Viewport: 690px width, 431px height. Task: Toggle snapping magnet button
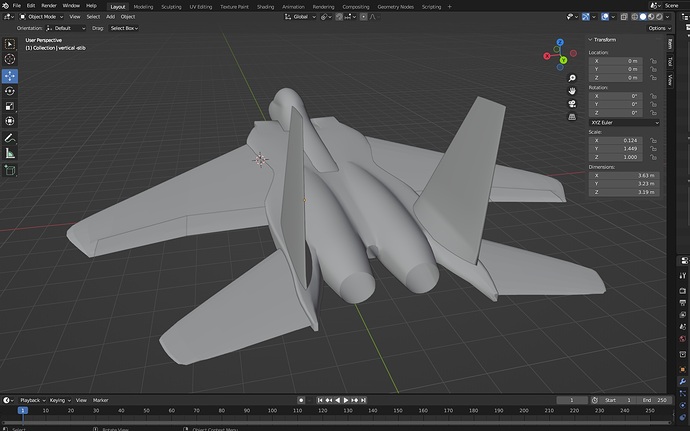click(x=339, y=17)
